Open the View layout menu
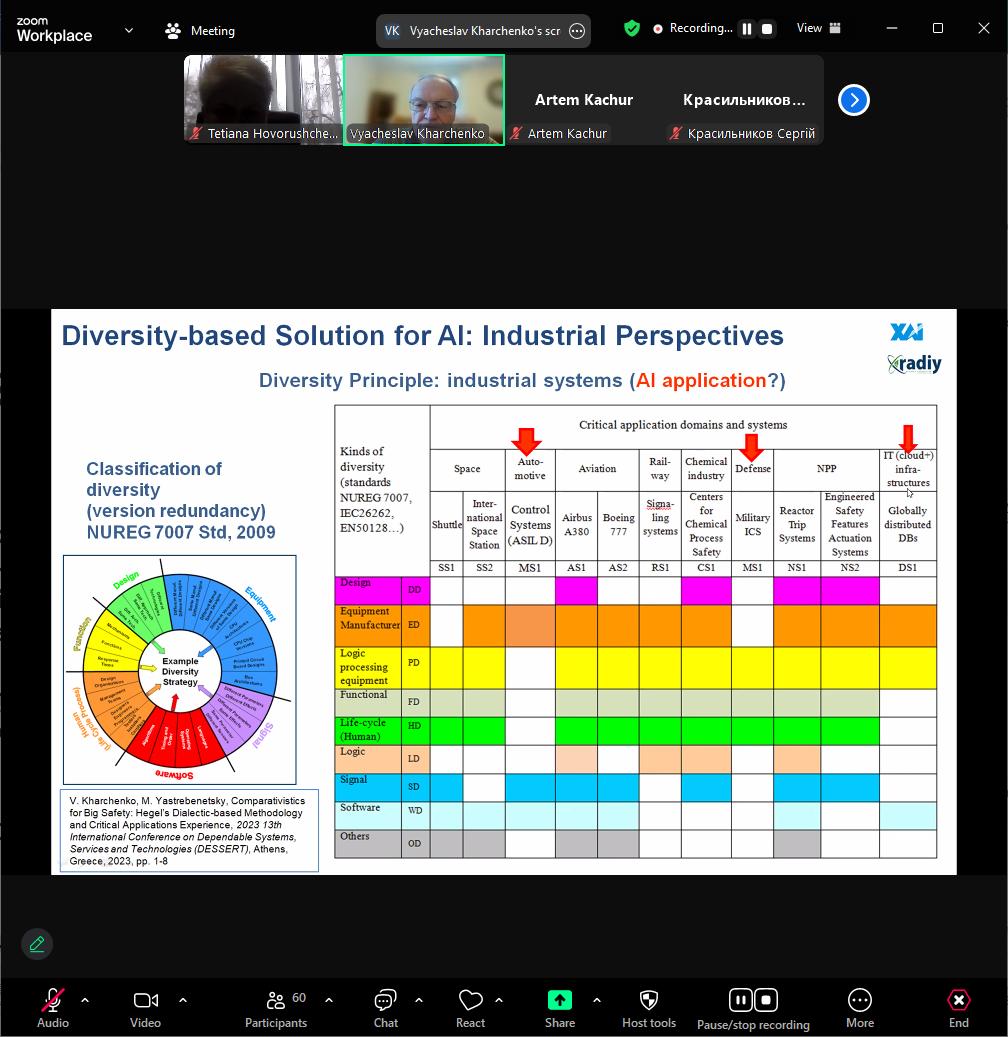Screen dimensions: 1008x1037 [819, 28]
